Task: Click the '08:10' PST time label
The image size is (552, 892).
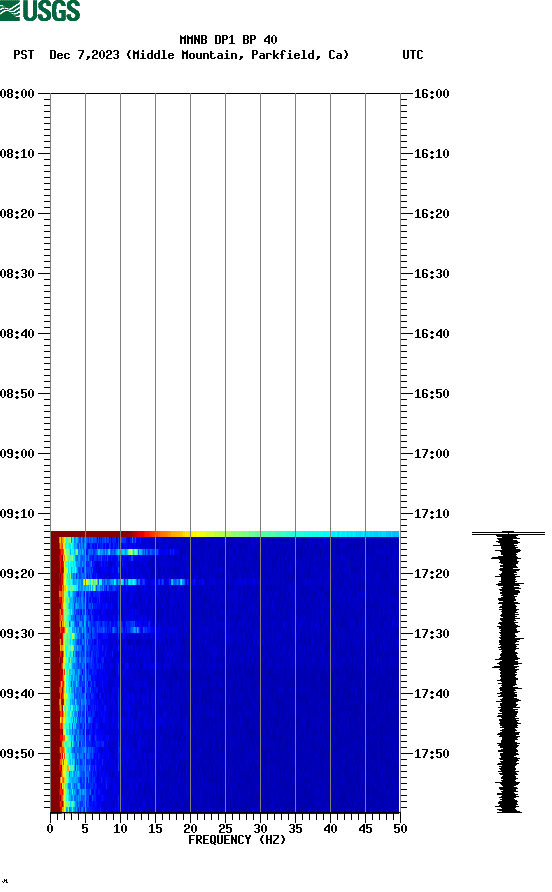Action: (x=17, y=154)
